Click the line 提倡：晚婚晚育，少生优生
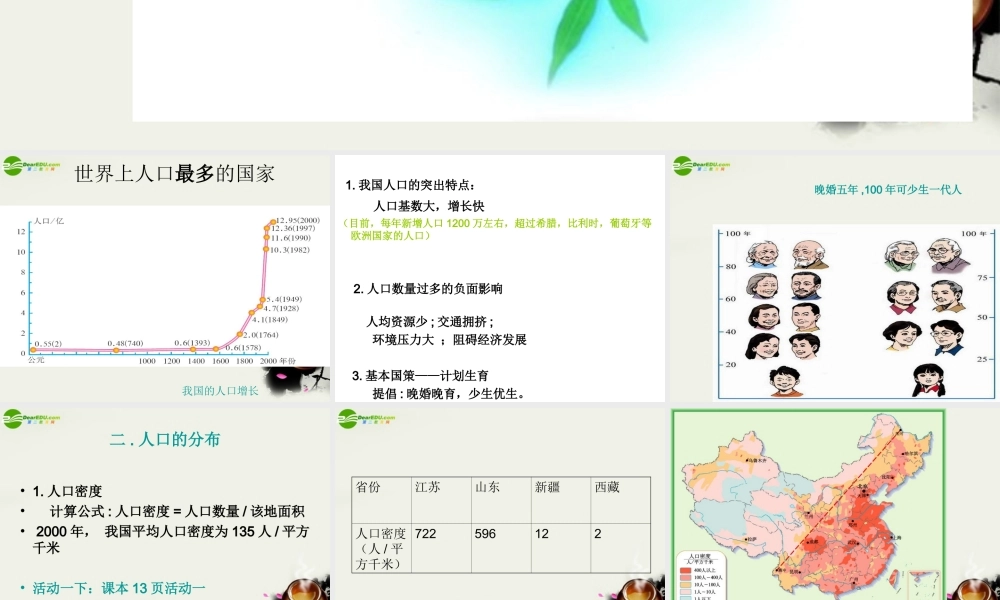This screenshot has height=600, width=1000. click(x=450, y=394)
